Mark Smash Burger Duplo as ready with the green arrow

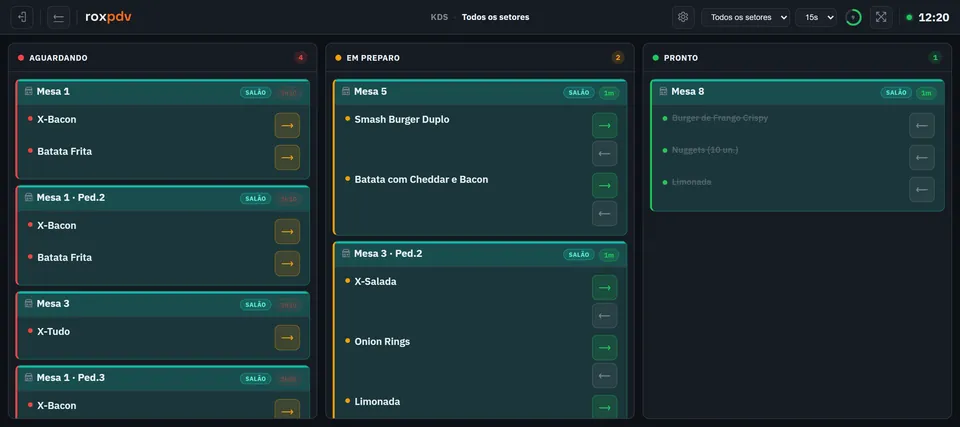click(604, 125)
